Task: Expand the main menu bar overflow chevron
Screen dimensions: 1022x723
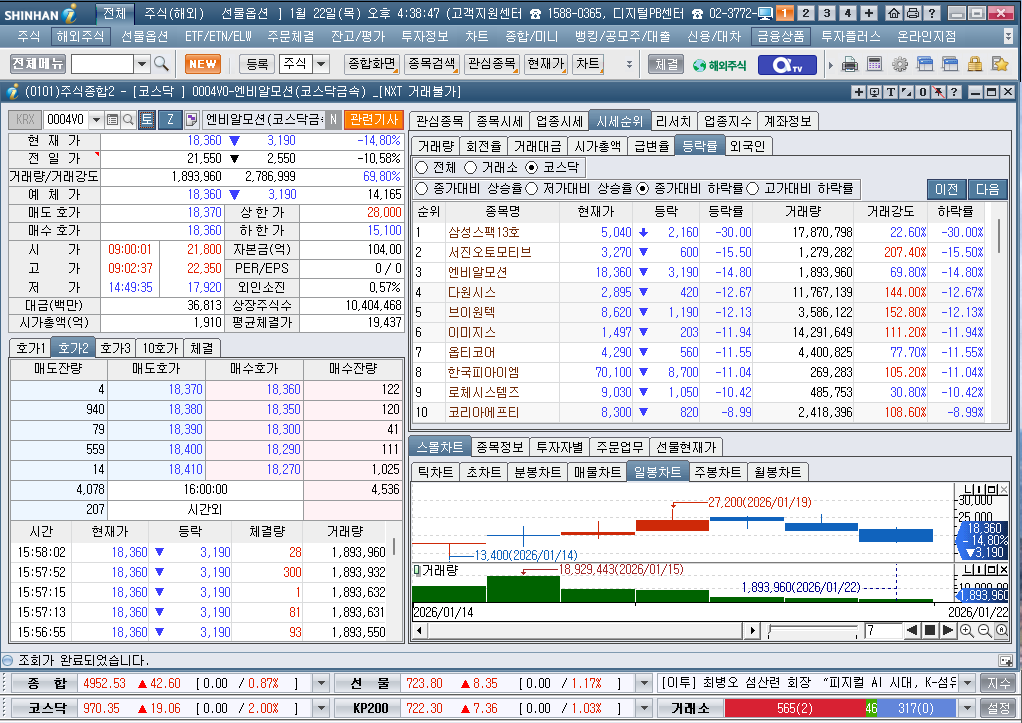Action: [1008, 37]
